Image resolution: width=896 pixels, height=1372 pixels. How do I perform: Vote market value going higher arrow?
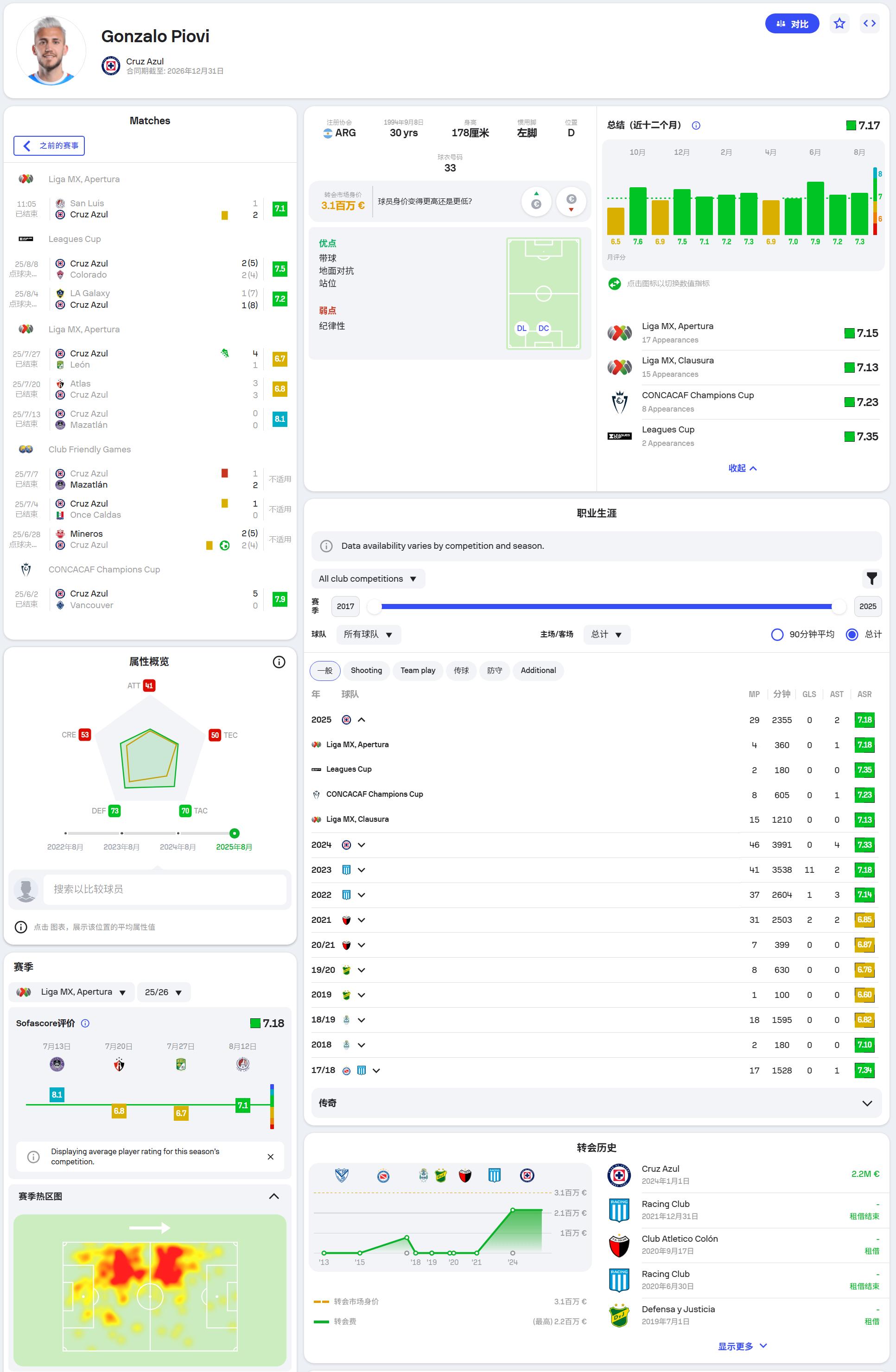pyautogui.click(x=536, y=201)
